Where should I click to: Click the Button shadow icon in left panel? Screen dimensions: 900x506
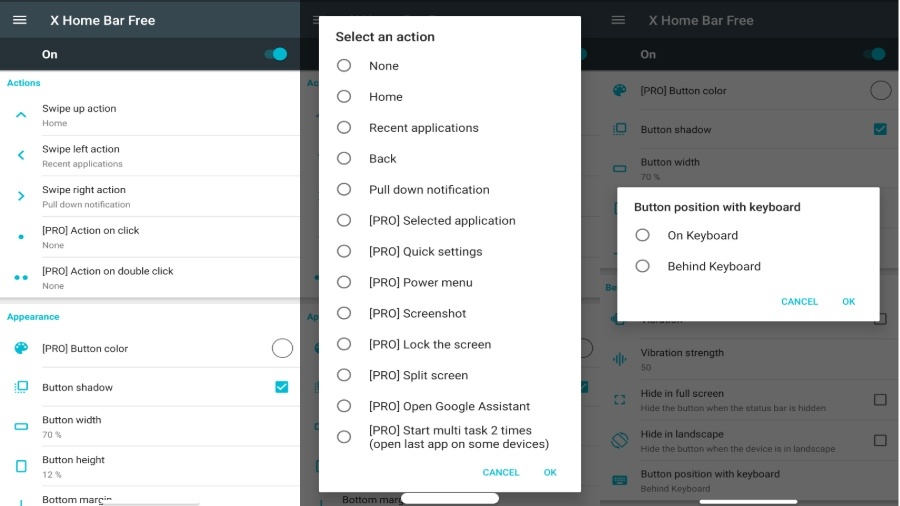tap(21, 387)
